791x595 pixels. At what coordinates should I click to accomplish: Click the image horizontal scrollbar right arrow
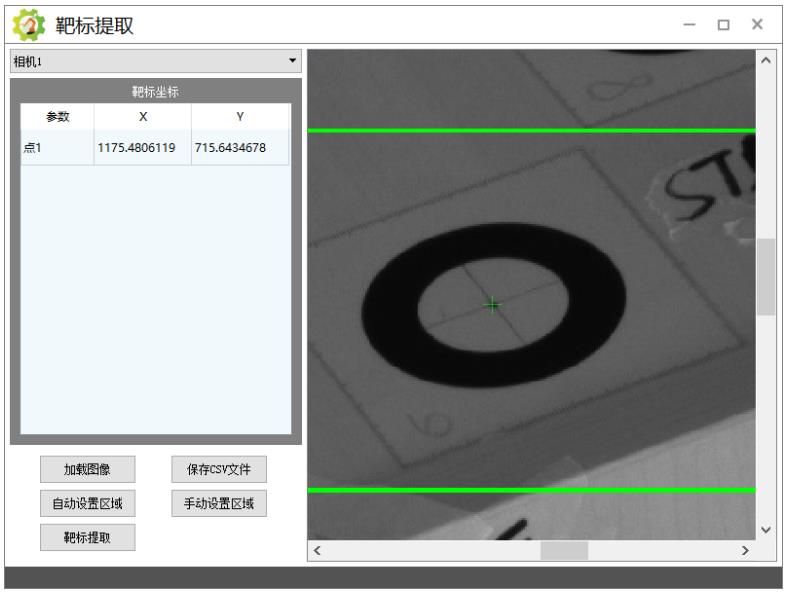pyautogui.click(x=746, y=551)
